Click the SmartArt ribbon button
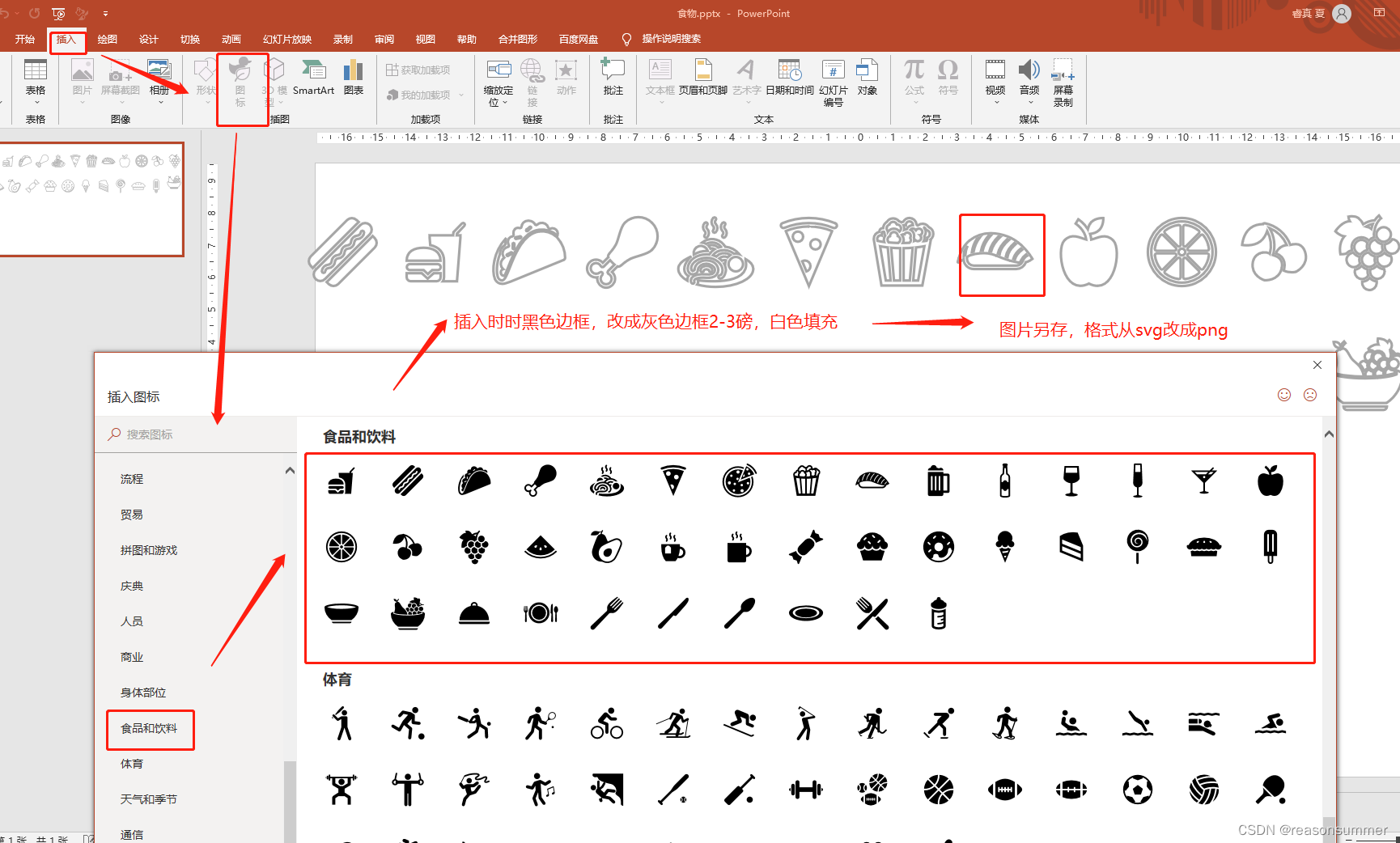Image resolution: width=1400 pixels, height=843 pixels. [x=313, y=78]
